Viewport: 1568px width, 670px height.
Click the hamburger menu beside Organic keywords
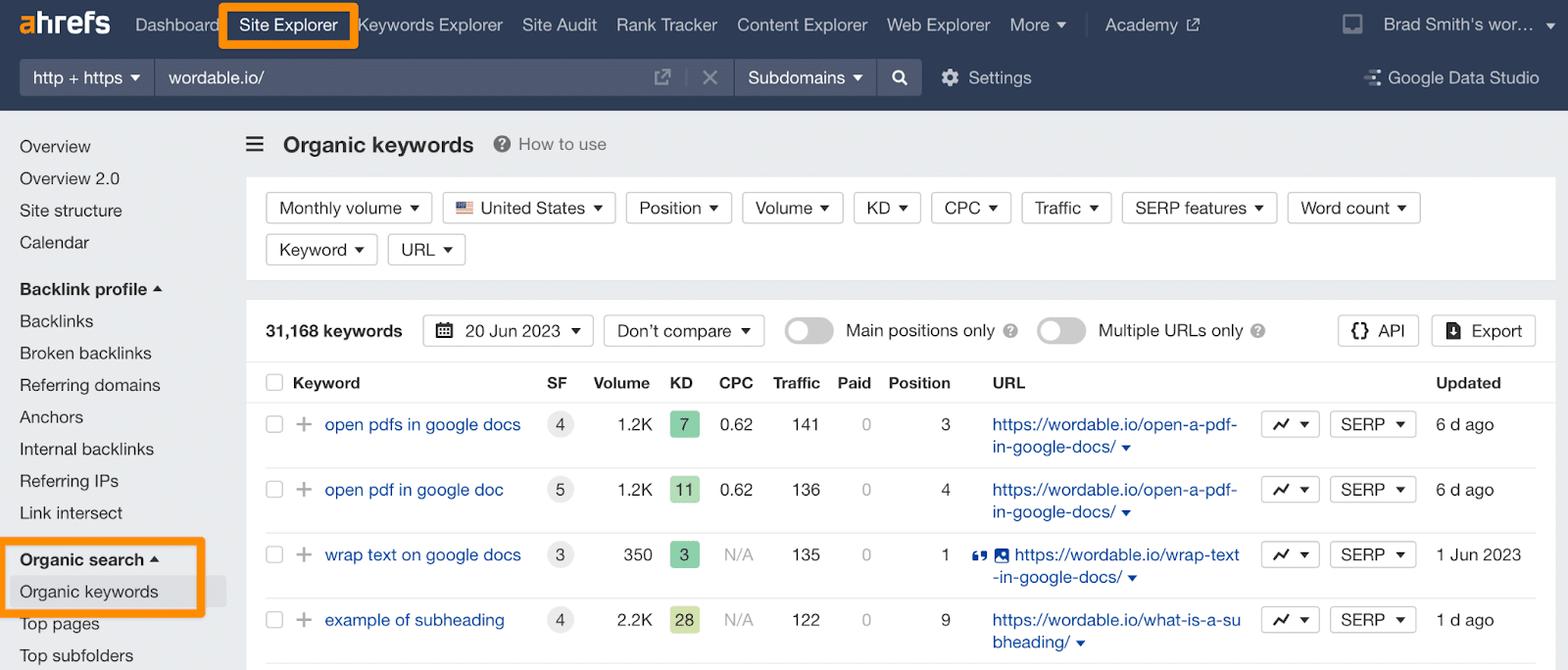(x=255, y=145)
